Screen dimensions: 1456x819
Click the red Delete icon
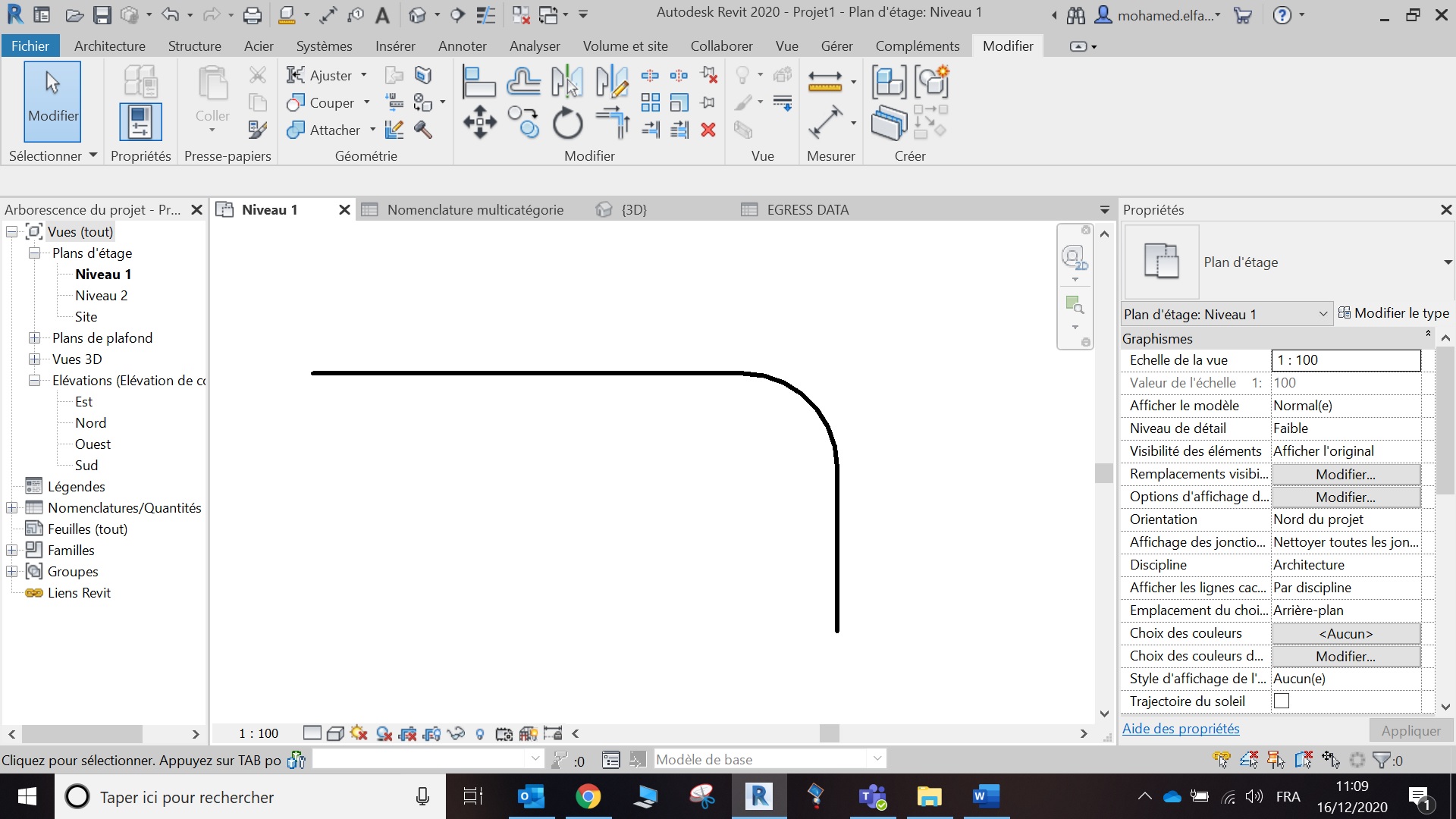point(708,130)
